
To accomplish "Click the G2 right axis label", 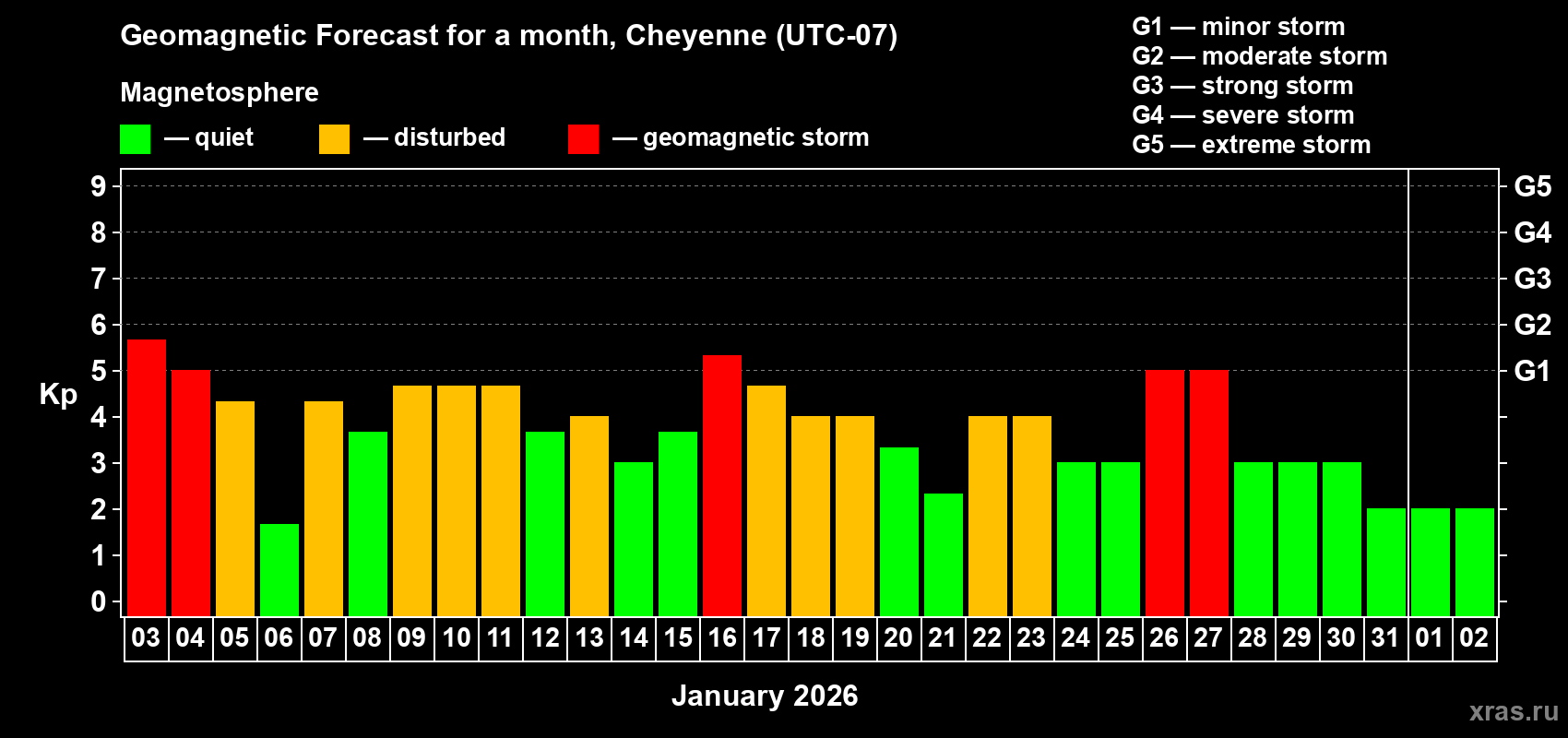I will tap(1533, 325).
